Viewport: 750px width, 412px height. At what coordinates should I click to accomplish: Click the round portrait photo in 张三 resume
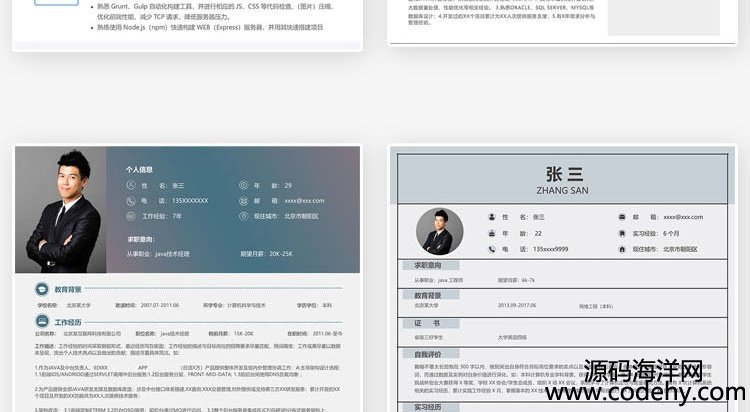(439, 231)
